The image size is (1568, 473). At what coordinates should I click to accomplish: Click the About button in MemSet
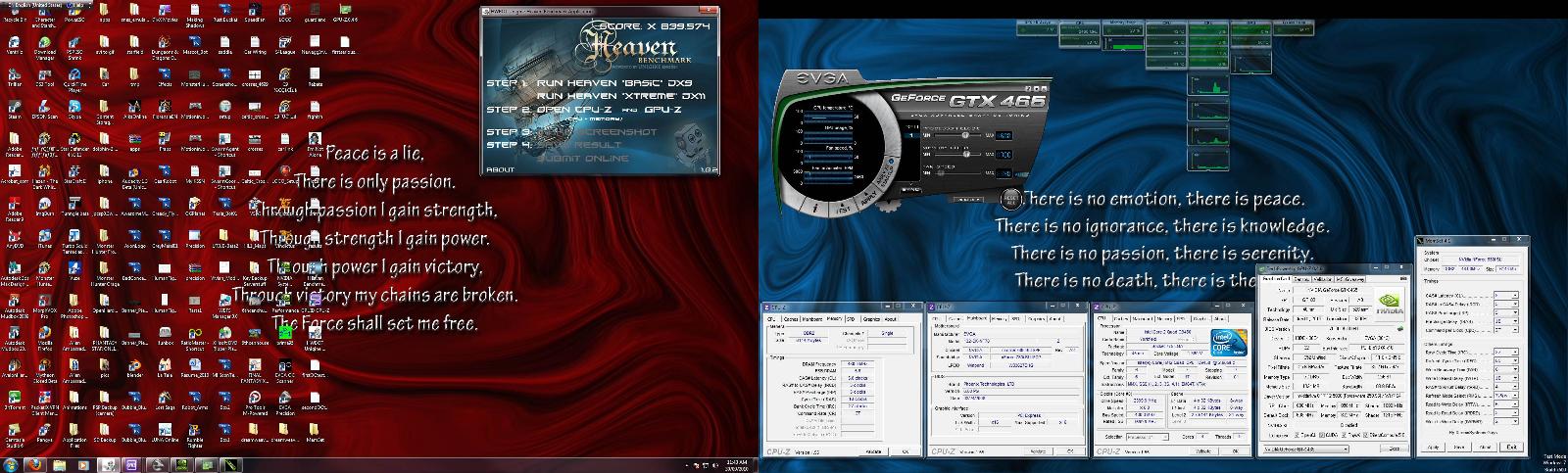click(1486, 447)
